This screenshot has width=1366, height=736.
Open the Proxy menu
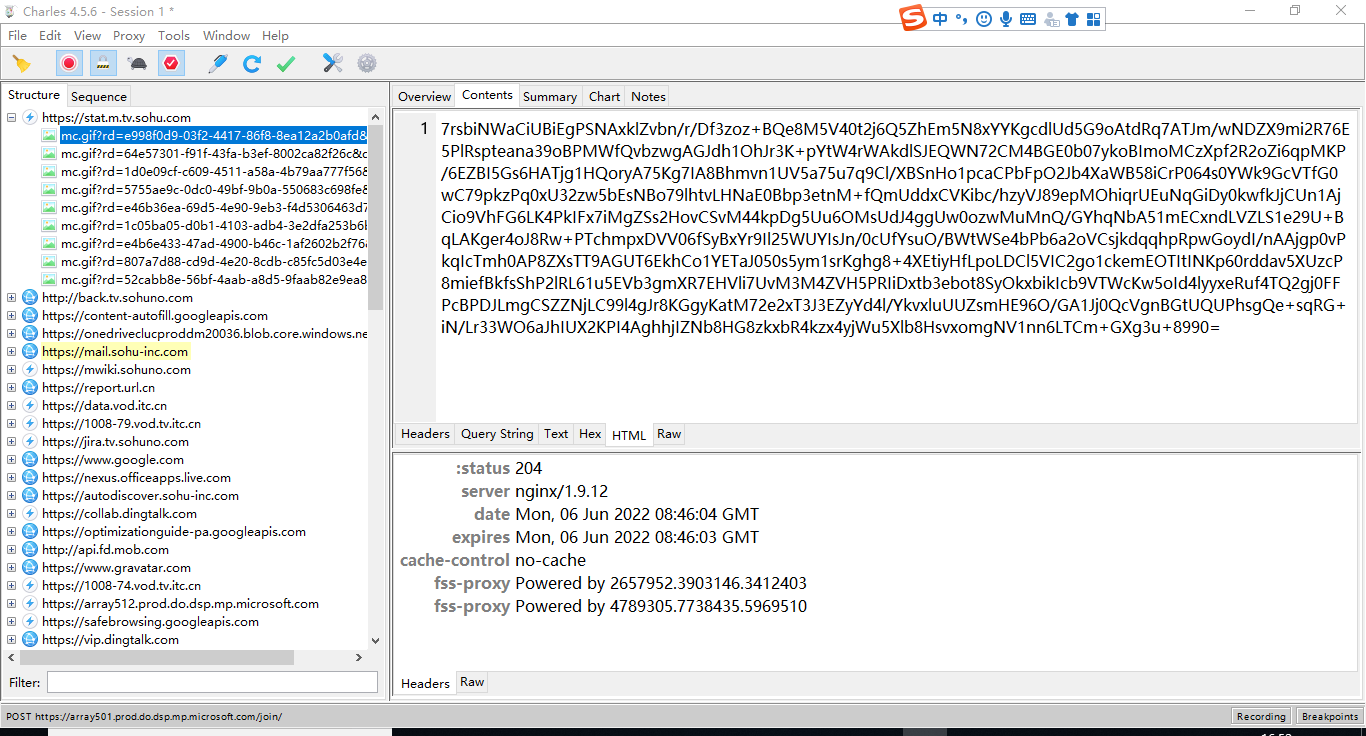pos(129,35)
